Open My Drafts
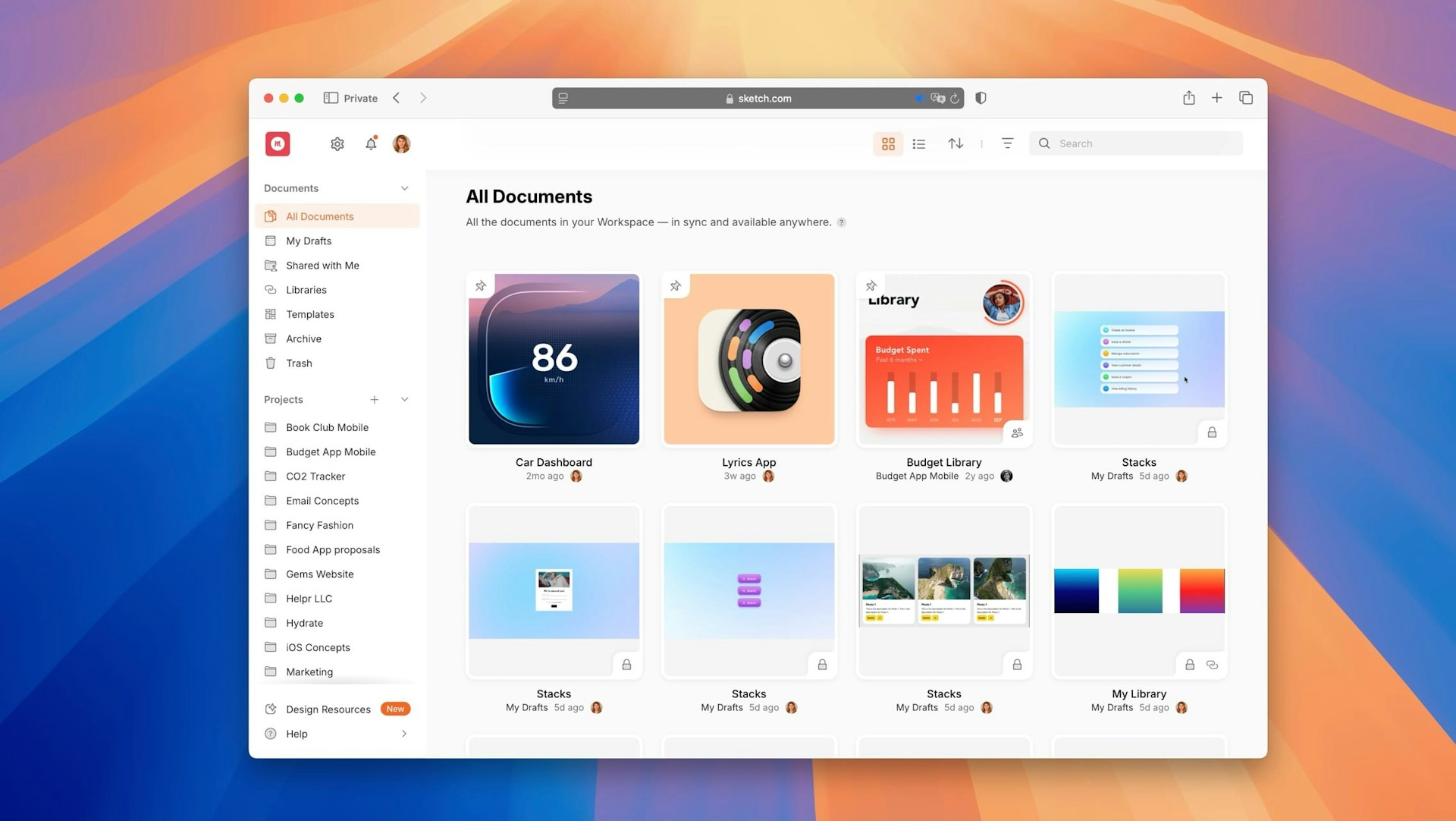The height and width of the screenshot is (821, 1456). (x=308, y=241)
